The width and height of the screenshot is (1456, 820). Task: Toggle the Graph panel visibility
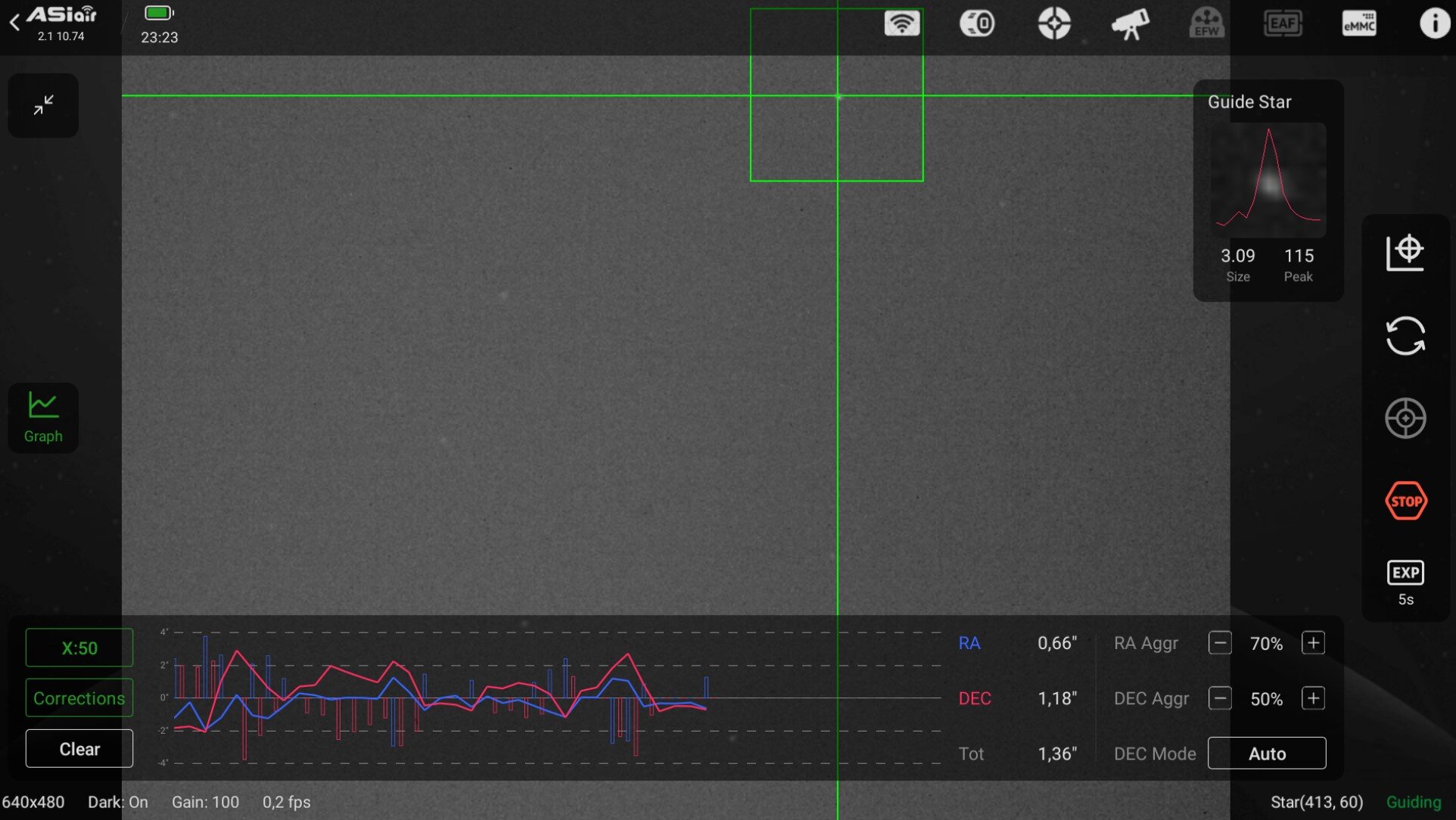click(43, 418)
